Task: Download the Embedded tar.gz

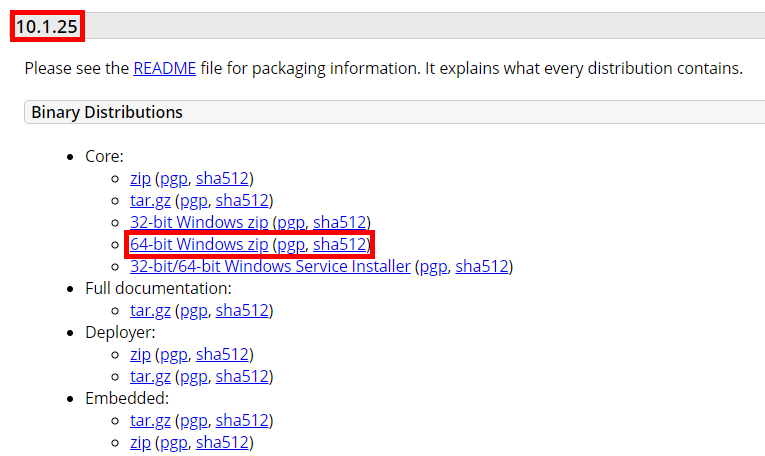Action: (150, 420)
